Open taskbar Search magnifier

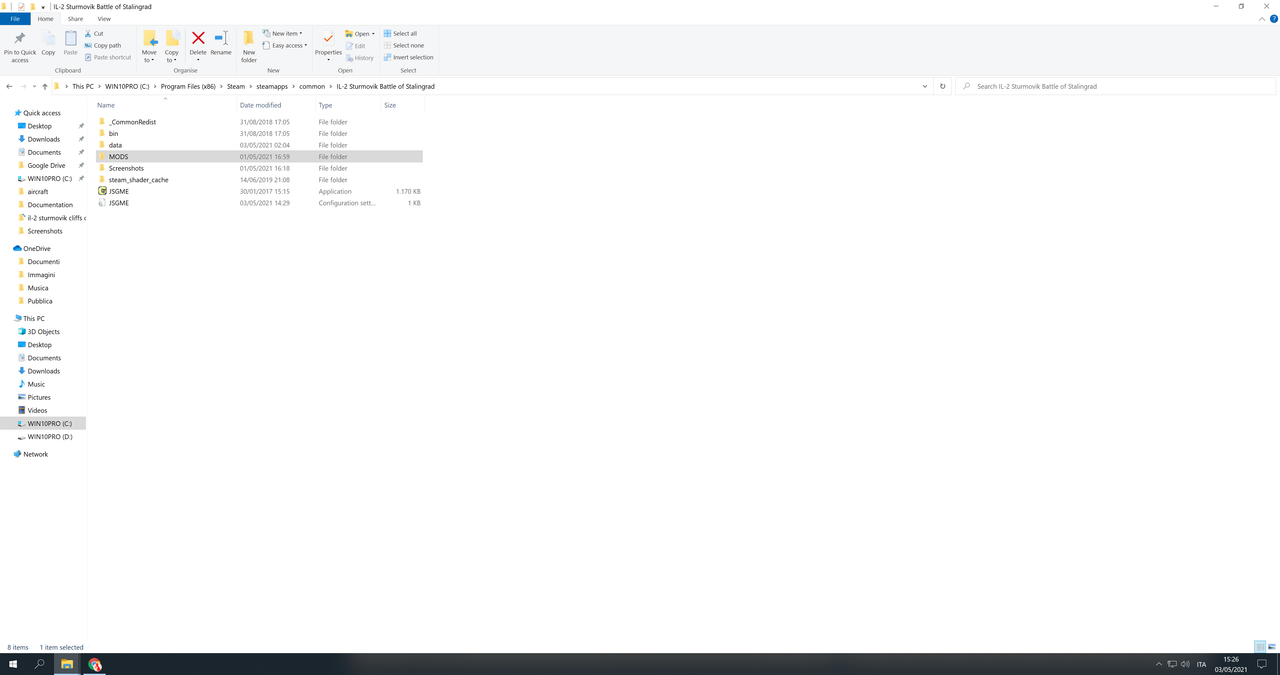click(40, 664)
